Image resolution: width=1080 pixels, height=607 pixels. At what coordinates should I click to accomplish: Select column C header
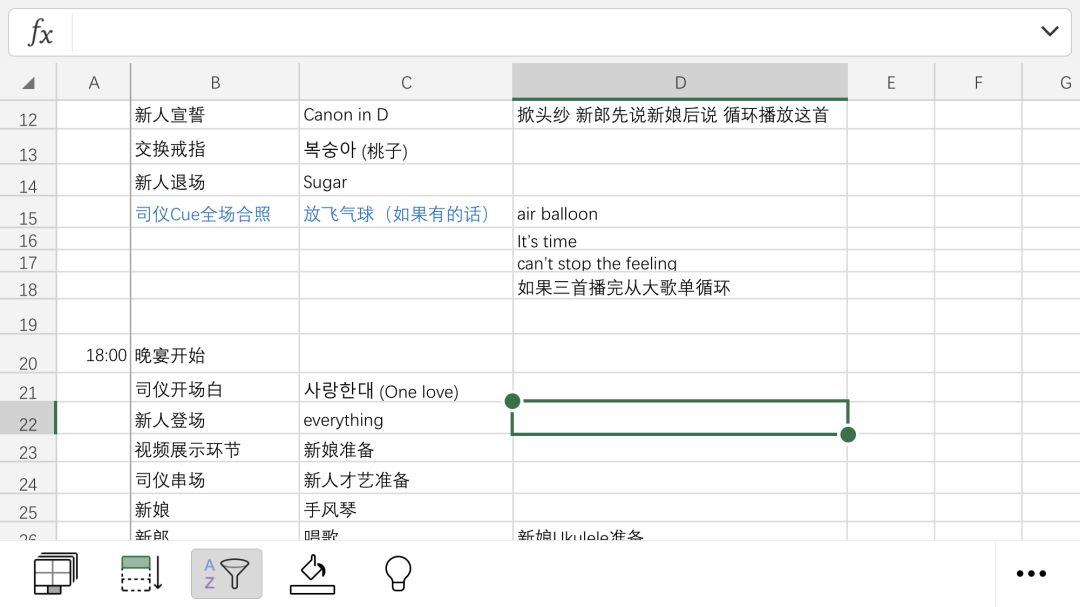[406, 83]
